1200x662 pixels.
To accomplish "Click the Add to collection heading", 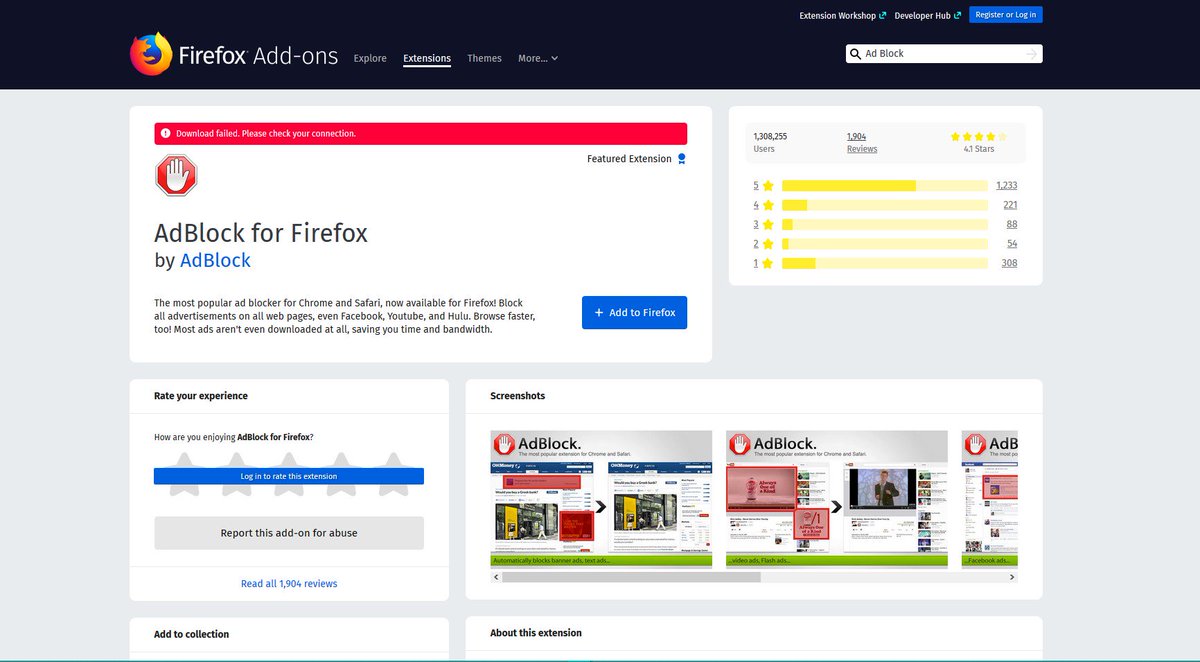I will [191, 634].
